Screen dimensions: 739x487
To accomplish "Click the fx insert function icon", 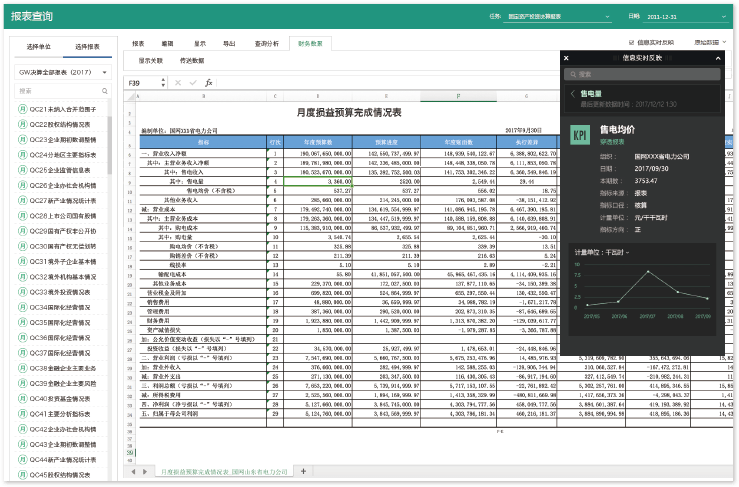I will pyautogui.click(x=209, y=83).
